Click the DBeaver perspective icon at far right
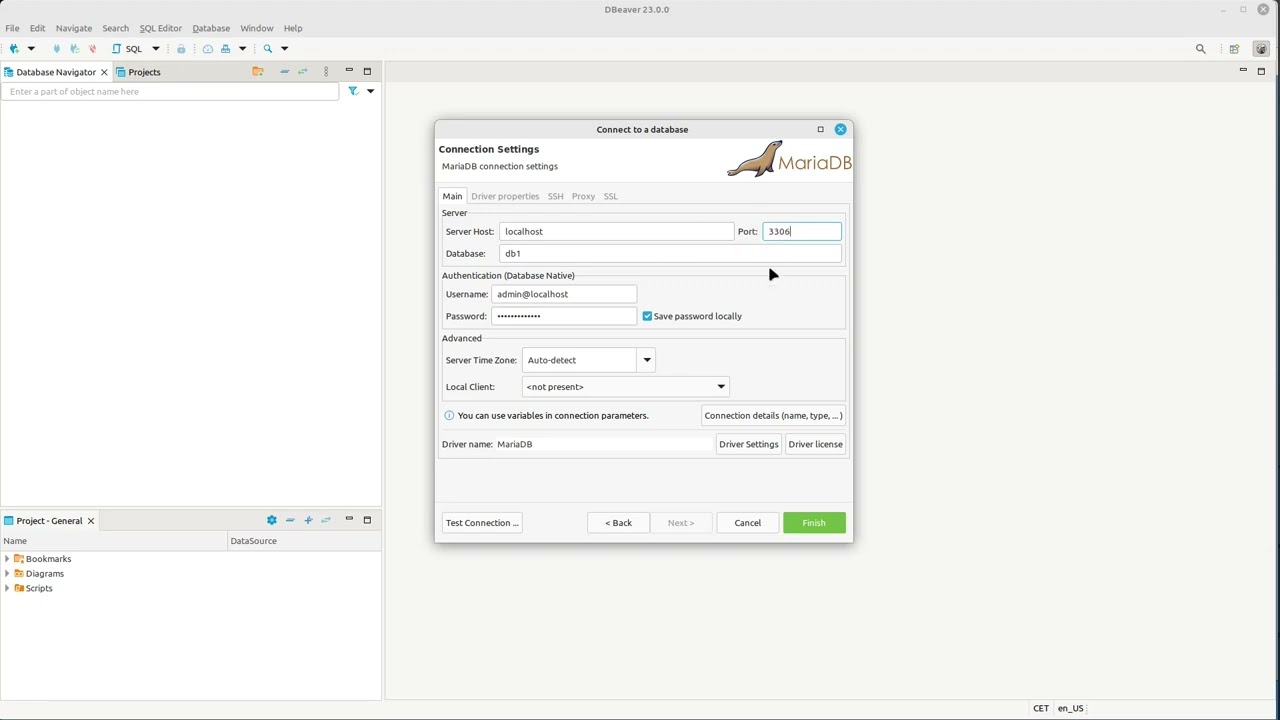 [1261, 48]
